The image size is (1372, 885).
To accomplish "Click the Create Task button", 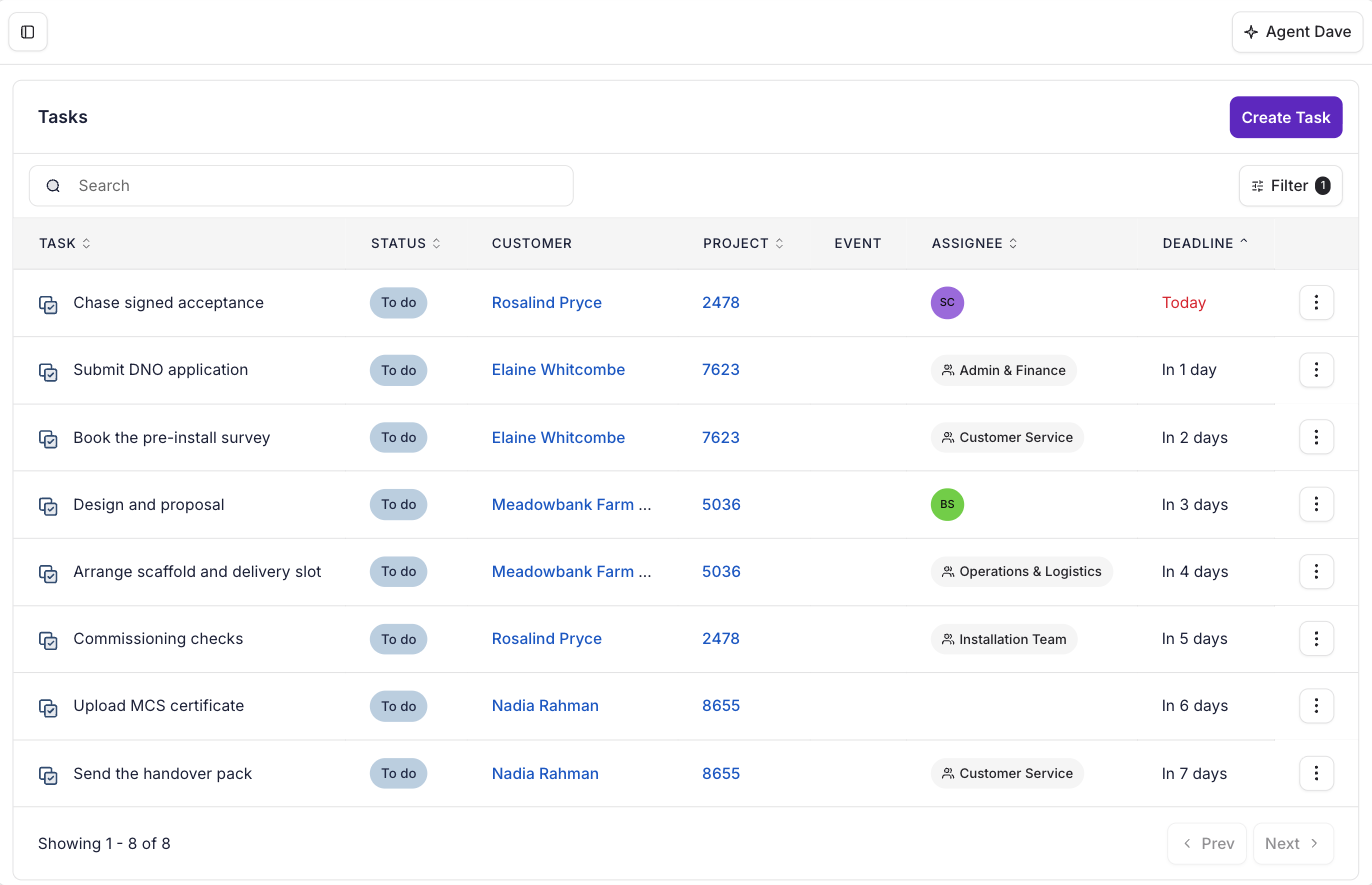I will point(1286,117).
